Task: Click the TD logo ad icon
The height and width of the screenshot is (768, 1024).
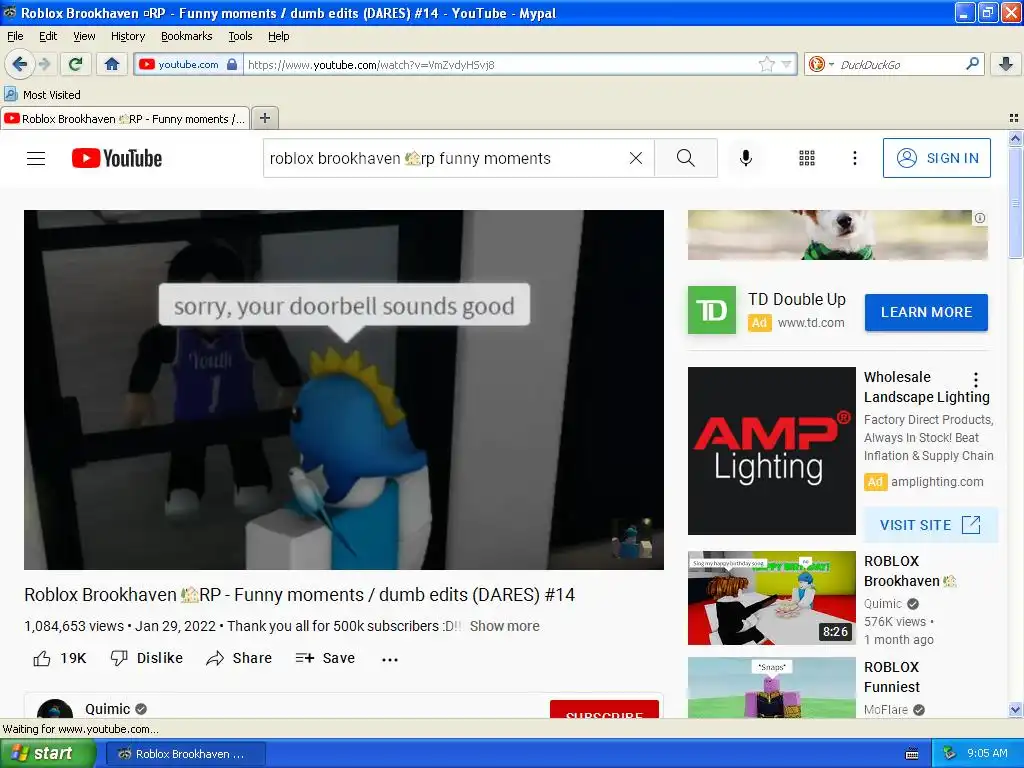Action: 712,310
